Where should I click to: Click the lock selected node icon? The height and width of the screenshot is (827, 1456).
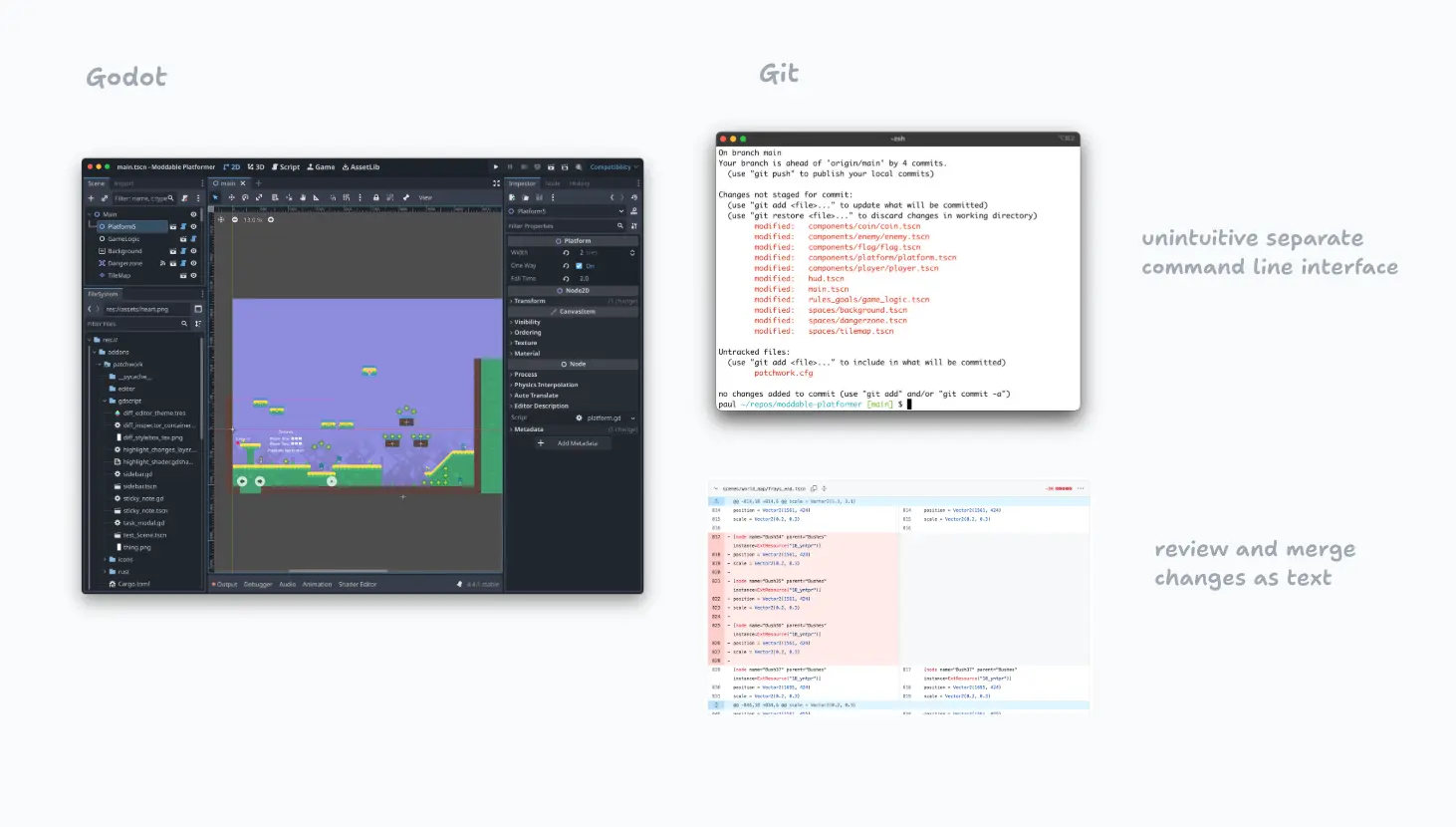tap(375, 197)
